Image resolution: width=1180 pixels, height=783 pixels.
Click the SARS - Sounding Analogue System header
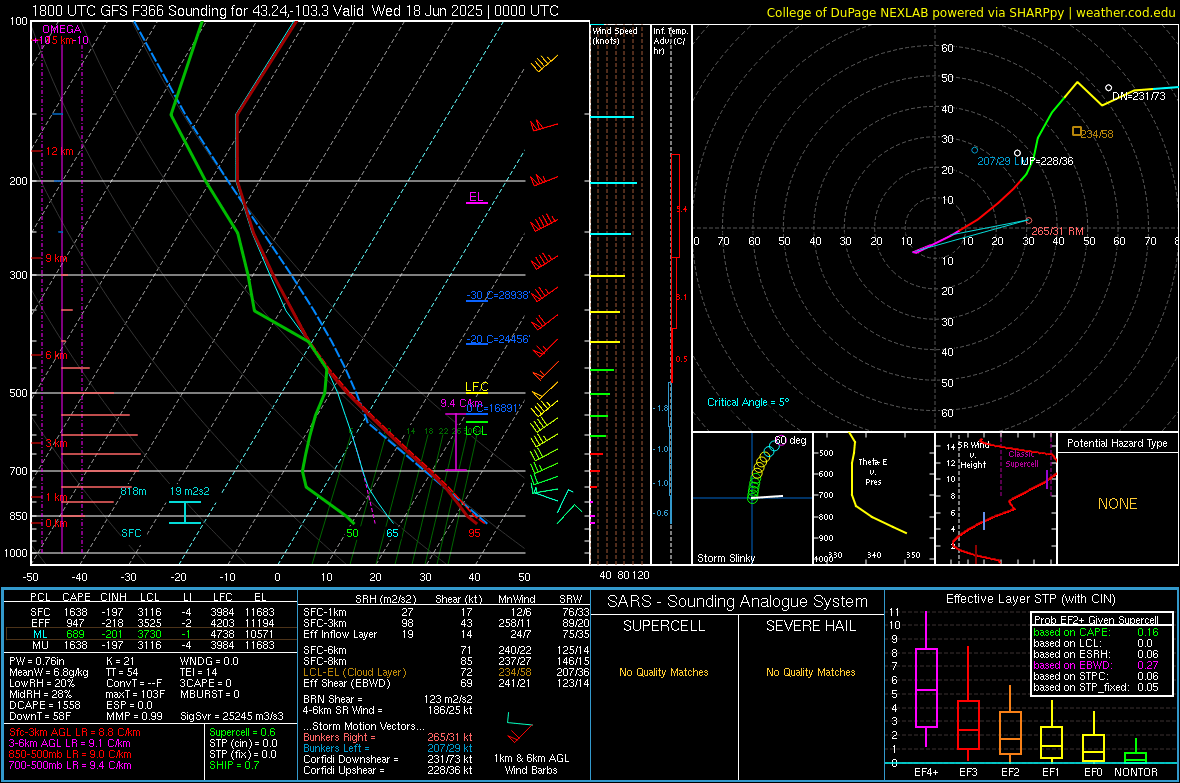tap(737, 602)
